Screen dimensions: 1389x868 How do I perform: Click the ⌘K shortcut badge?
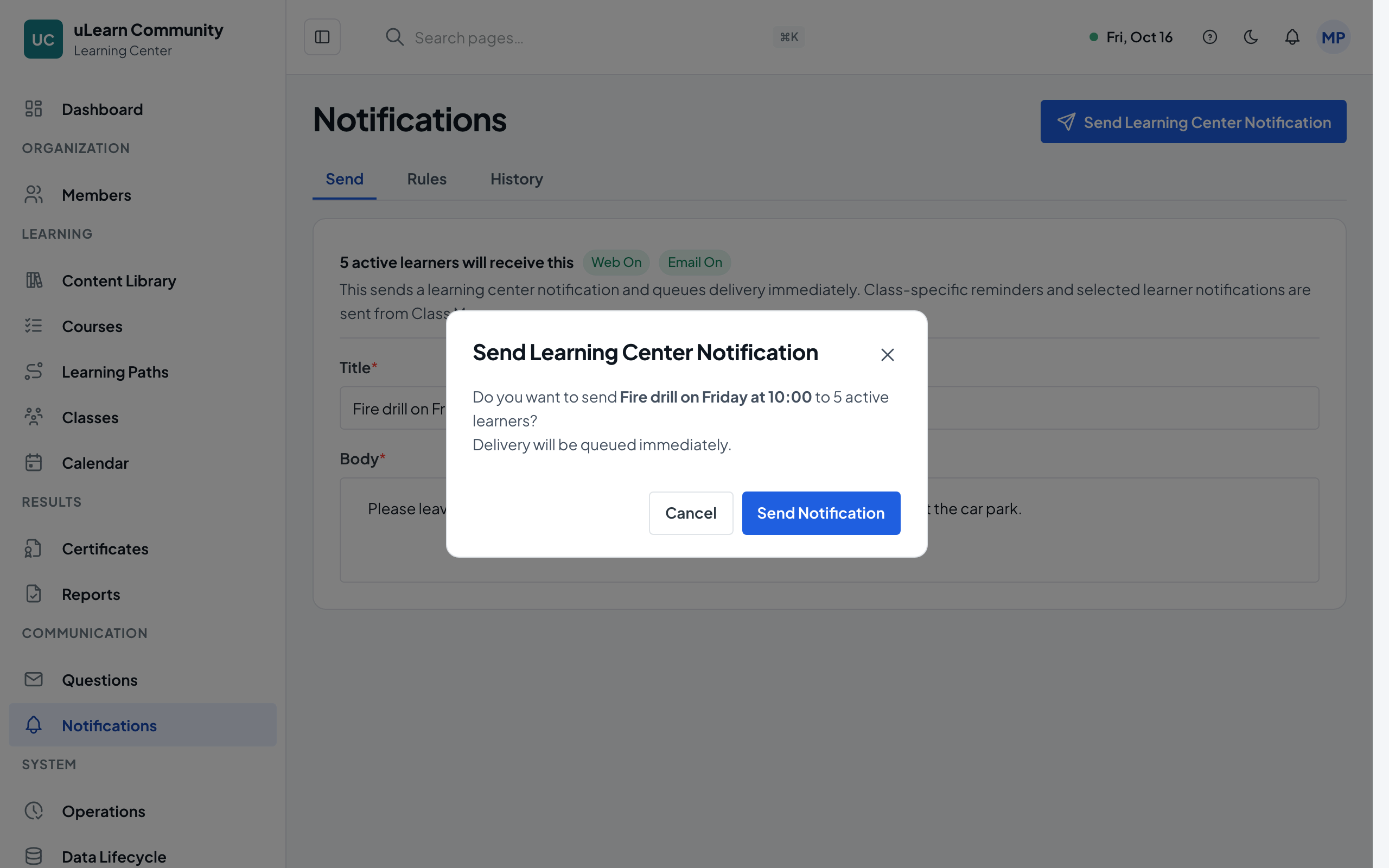(x=788, y=37)
